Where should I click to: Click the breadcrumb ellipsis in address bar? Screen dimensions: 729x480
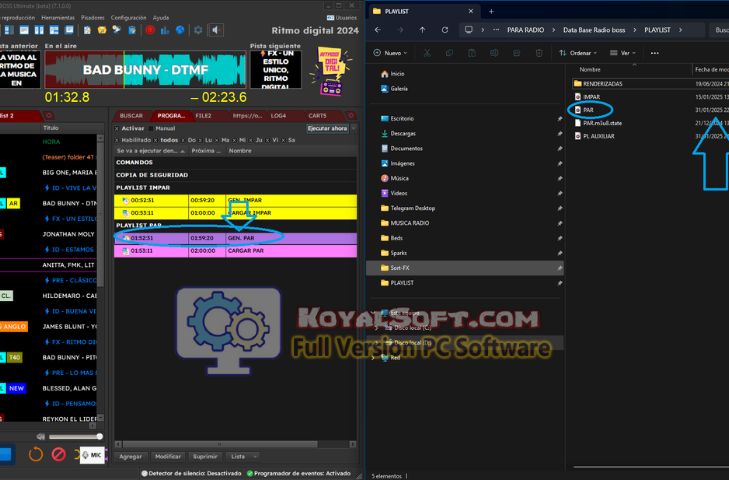point(496,30)
